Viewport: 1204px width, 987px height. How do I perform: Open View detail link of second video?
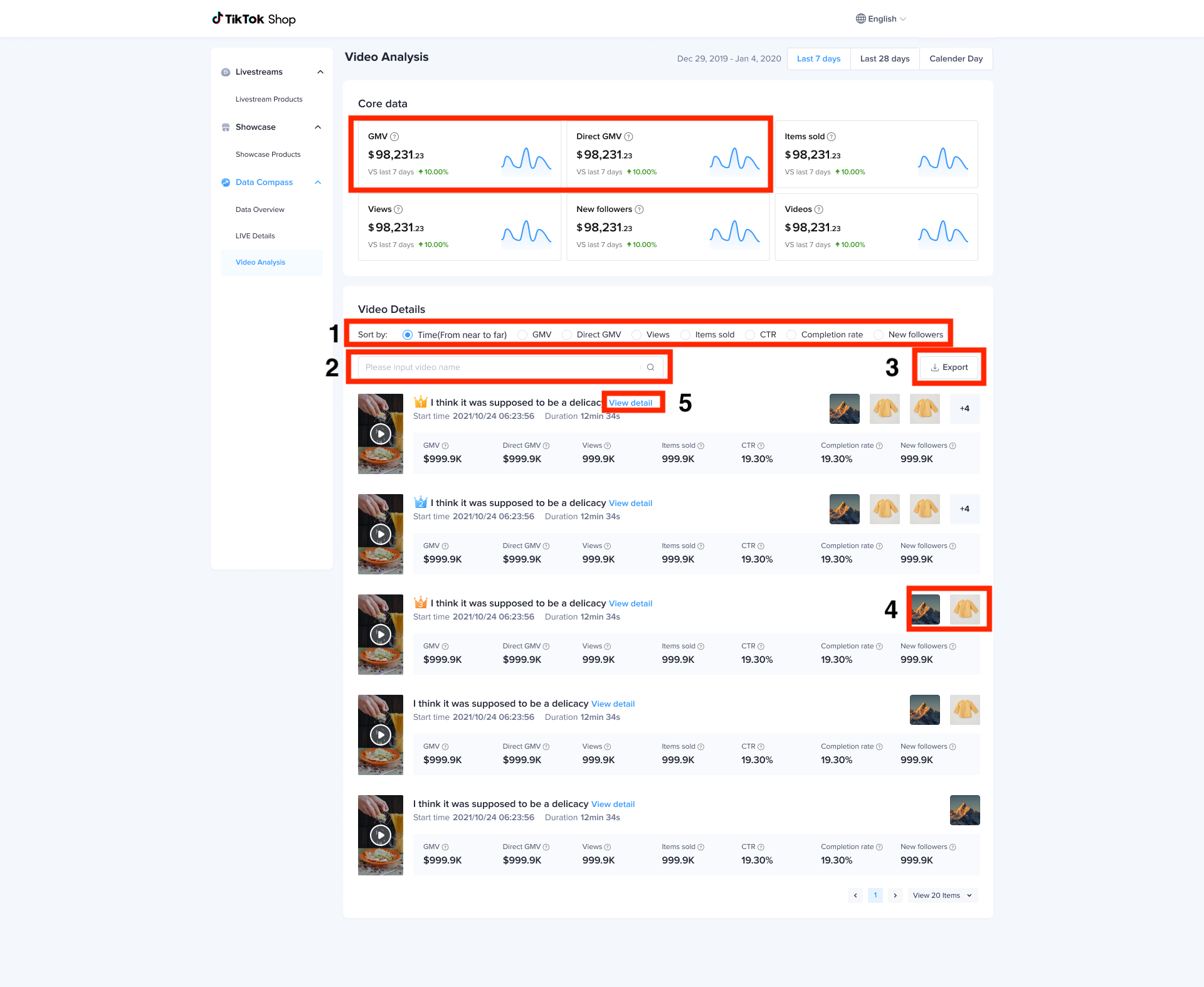coord(630,504)
